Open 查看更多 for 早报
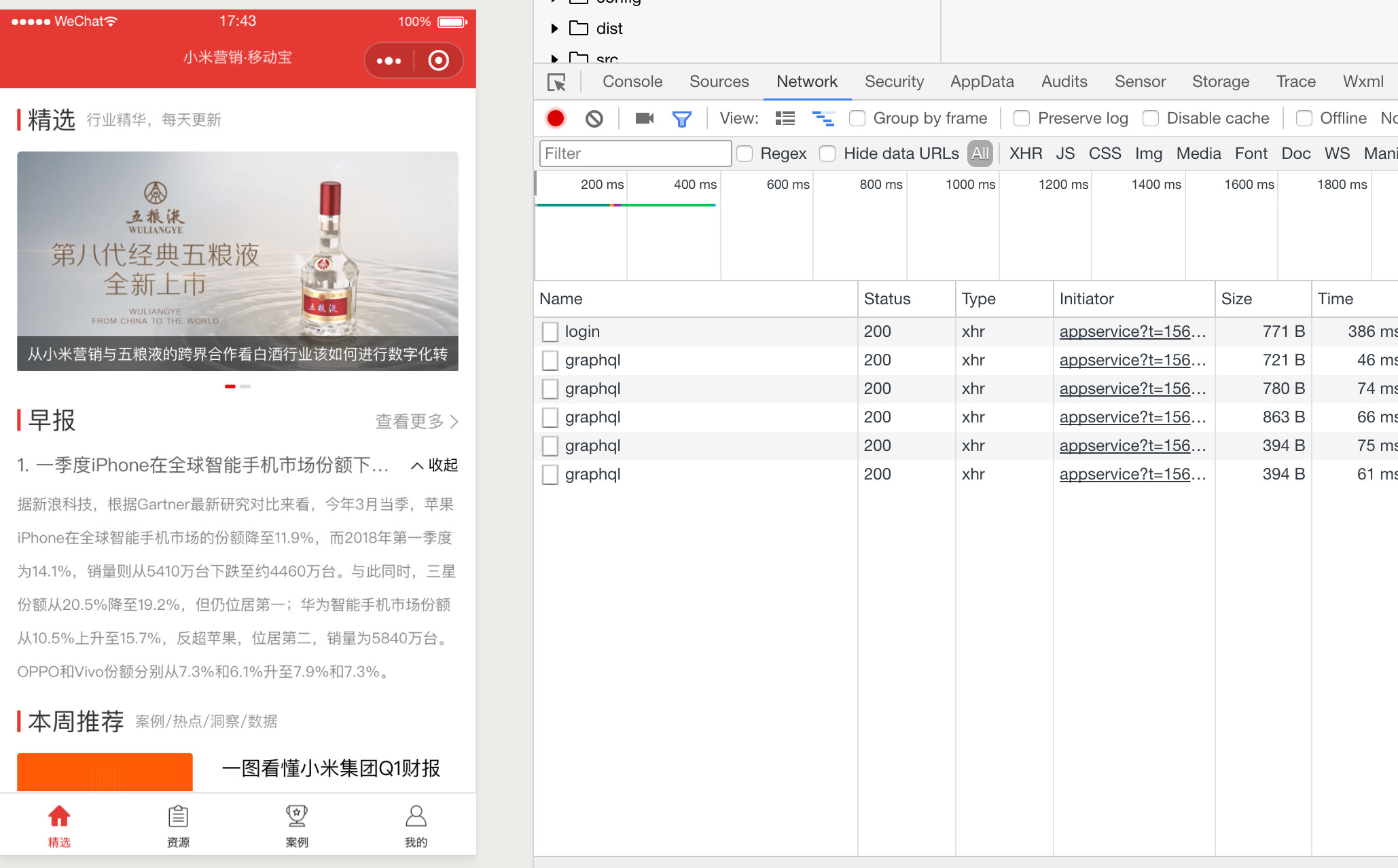The width and height of the screenshot is (1398, 868). pyautogui.click(x=417, y=422)
